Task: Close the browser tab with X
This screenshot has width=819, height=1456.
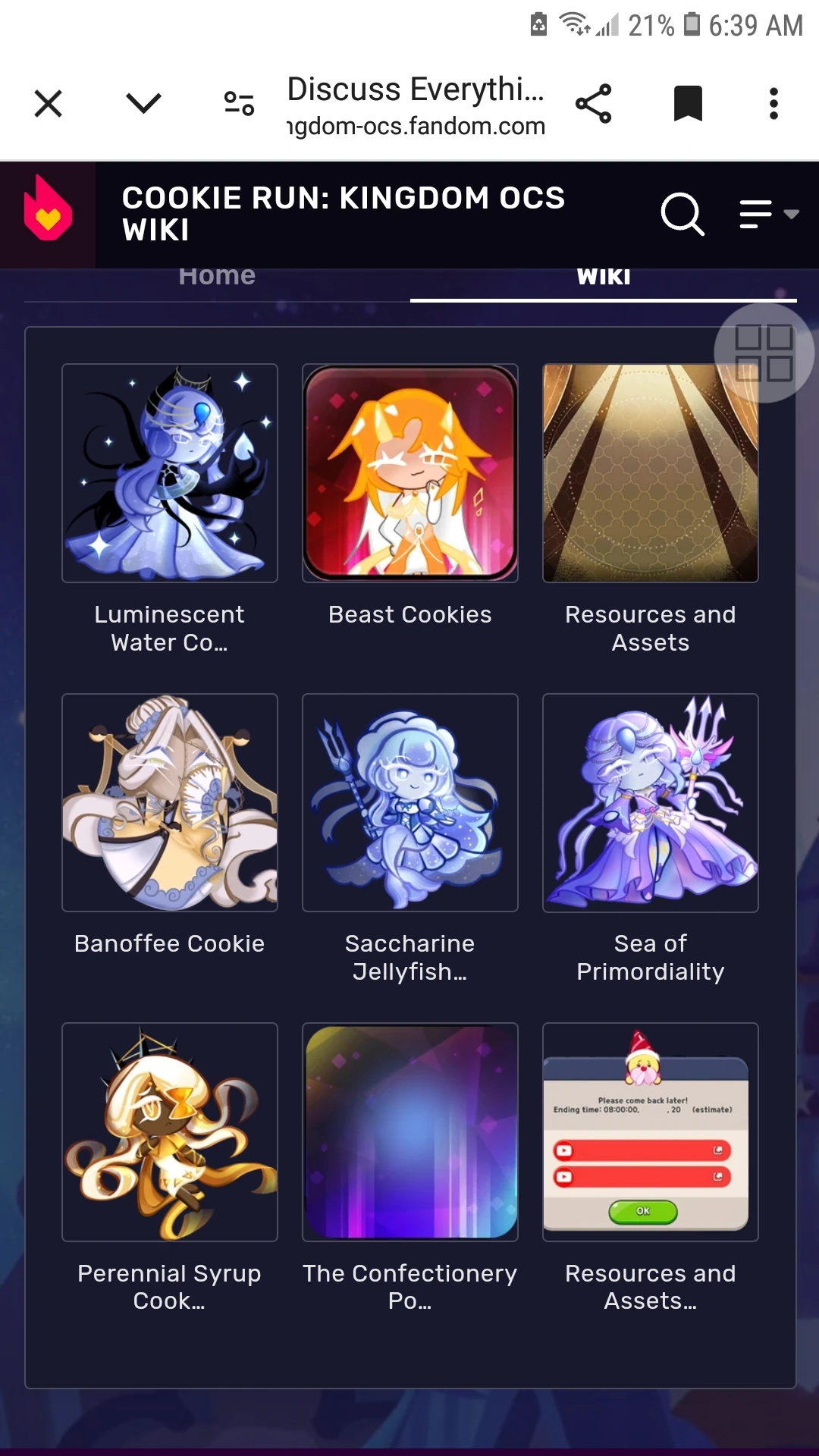Action: 49,104
